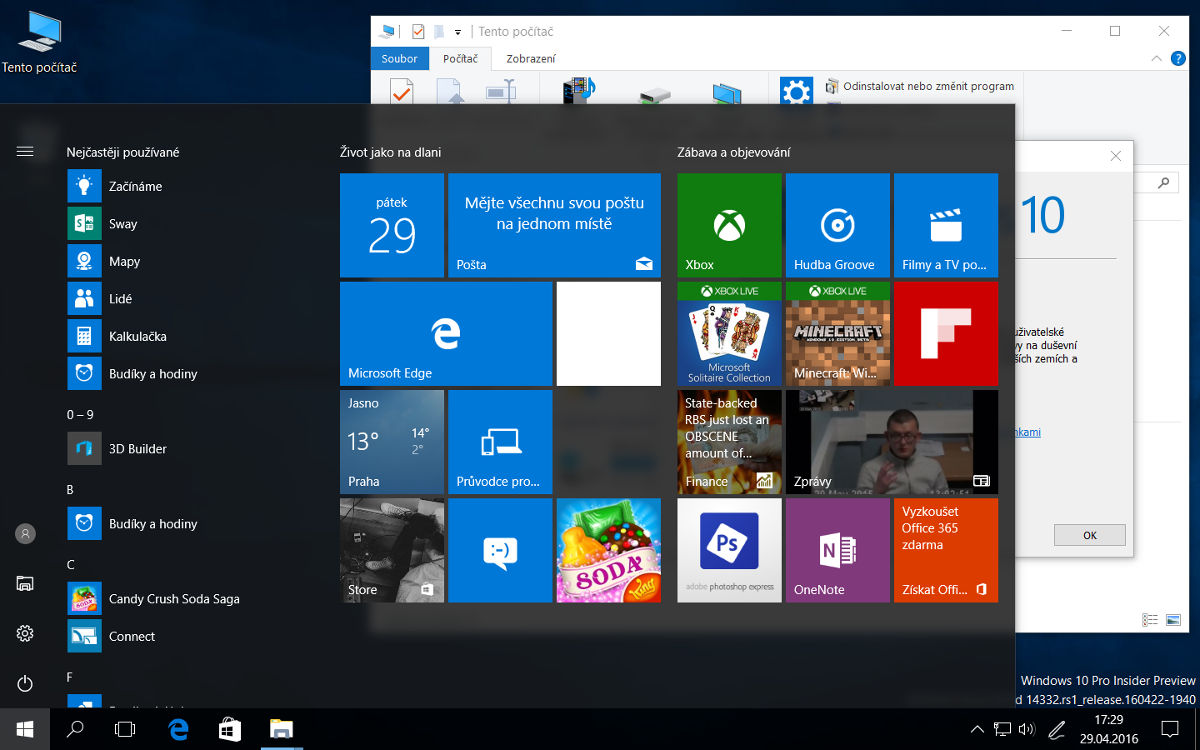Open File Explorer from Start sidebar

tap(25, 584)
